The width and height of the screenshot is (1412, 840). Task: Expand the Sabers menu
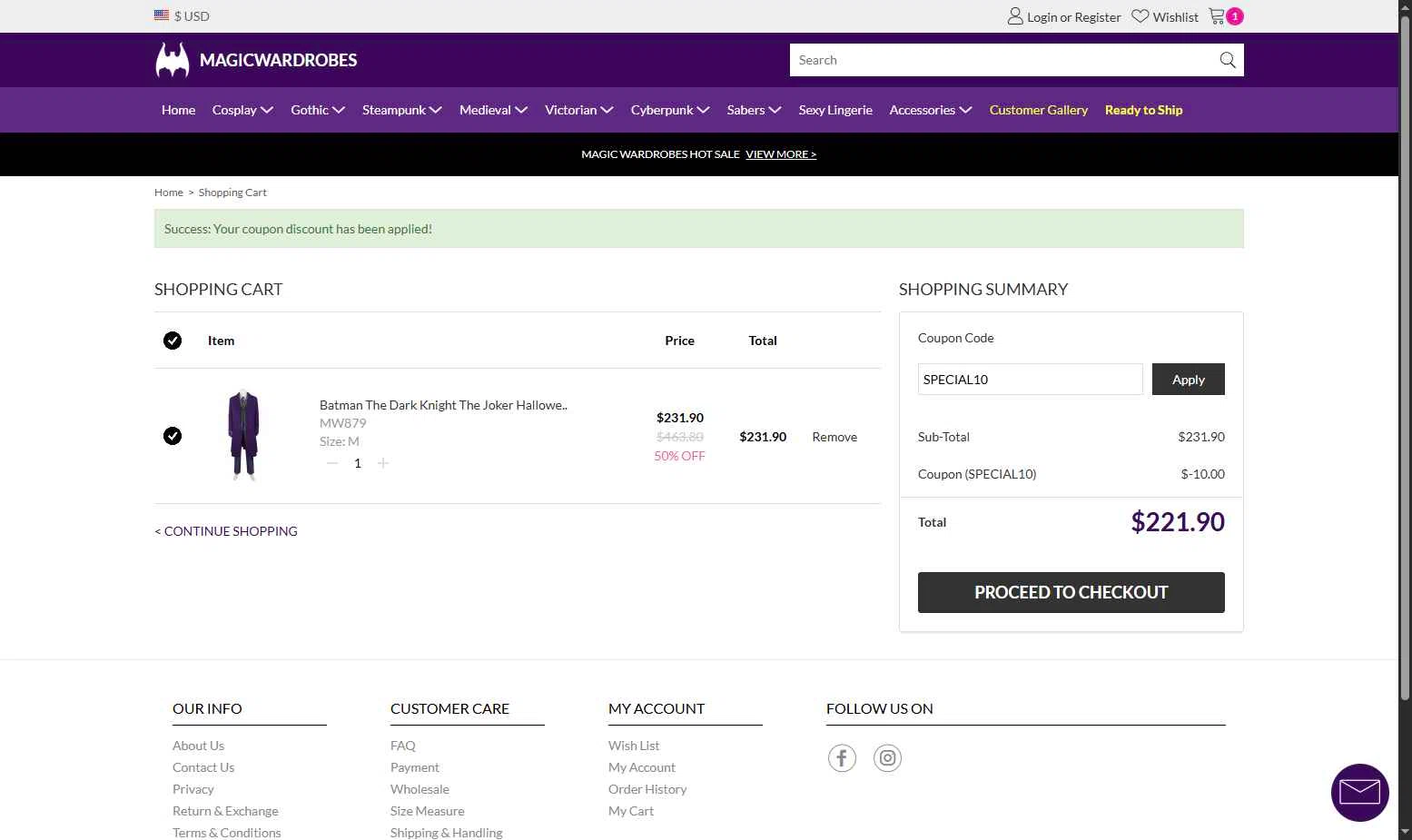(x=754, y=110)
